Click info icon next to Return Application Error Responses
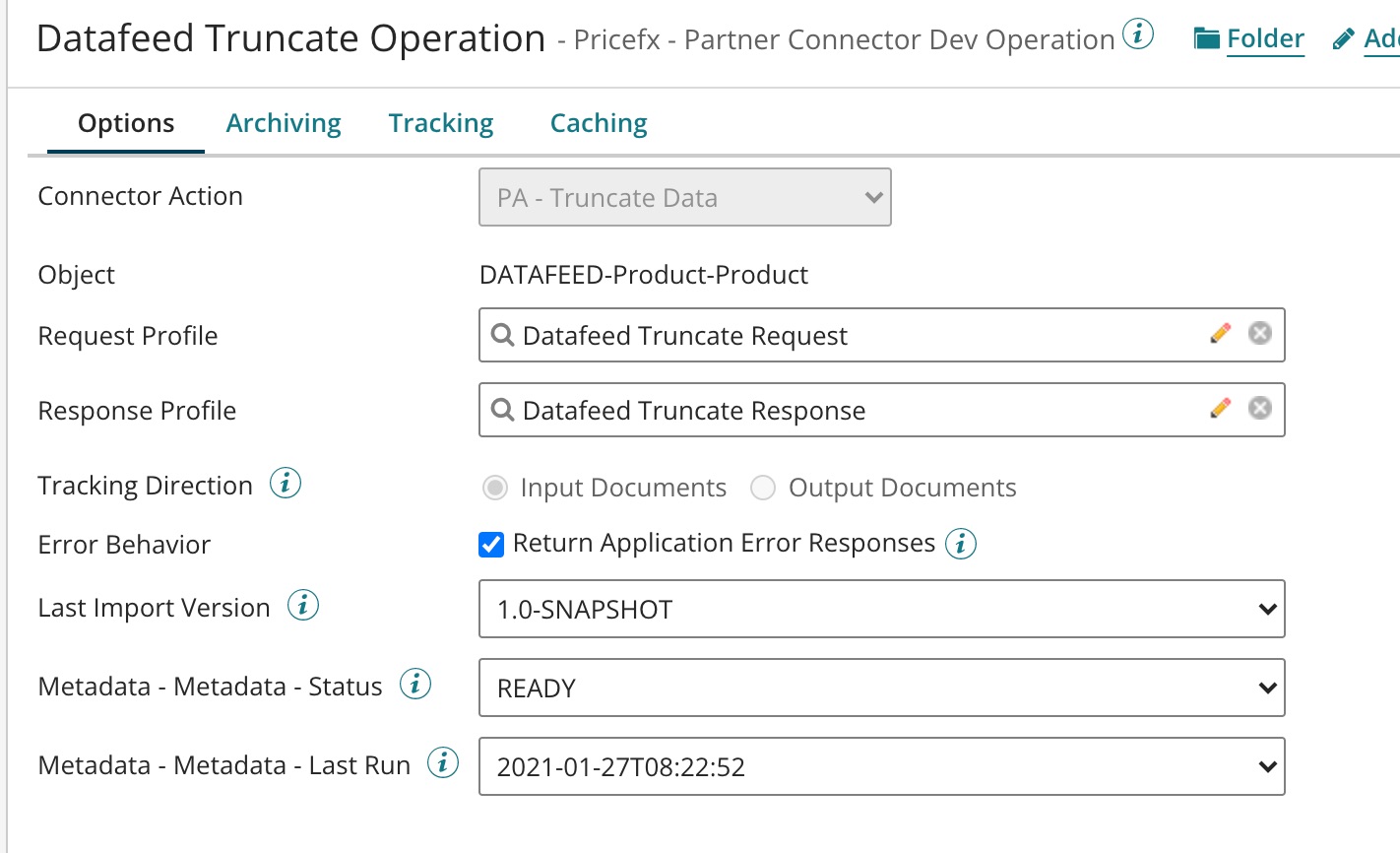The width and height of the screenshot is (1400, 853). click(x=960, y=544)
